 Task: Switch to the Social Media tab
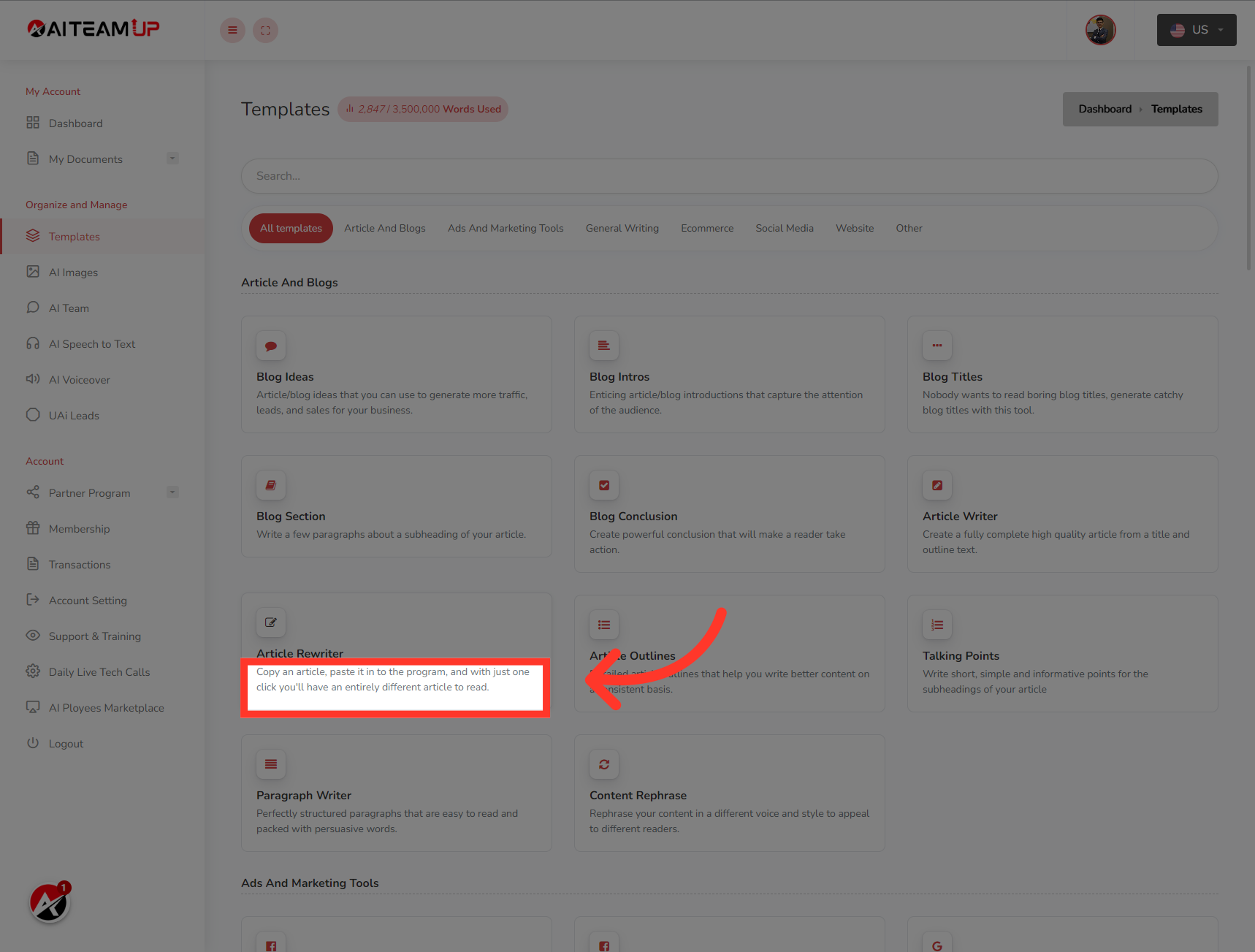(784, 228)
